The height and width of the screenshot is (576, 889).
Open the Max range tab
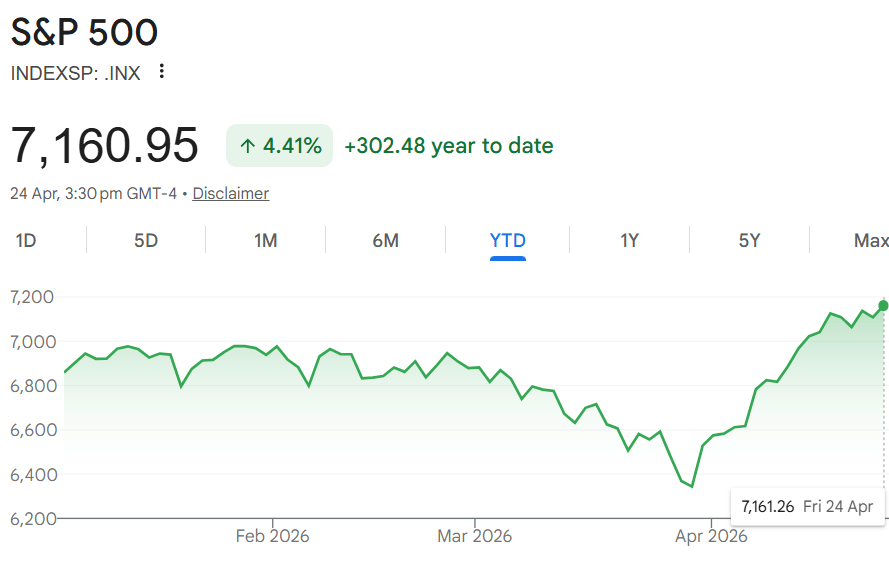871,240
